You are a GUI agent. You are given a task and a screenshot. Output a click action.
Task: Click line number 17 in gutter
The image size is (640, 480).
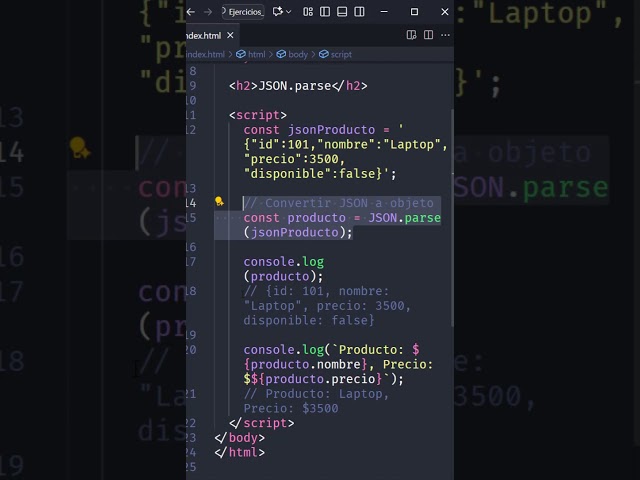click(x=191, y=262)
